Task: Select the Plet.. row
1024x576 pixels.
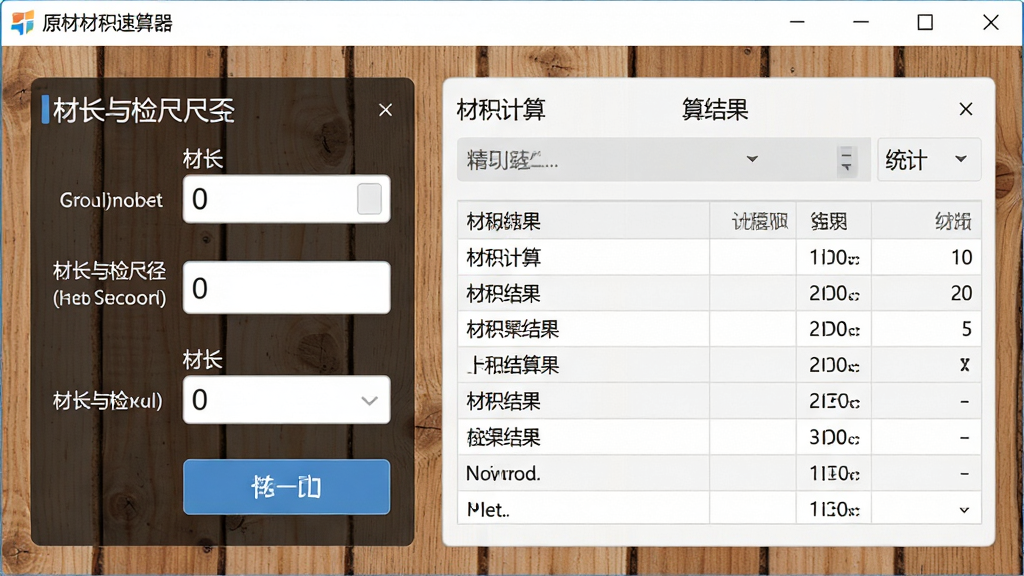Action: click(719, 508)
